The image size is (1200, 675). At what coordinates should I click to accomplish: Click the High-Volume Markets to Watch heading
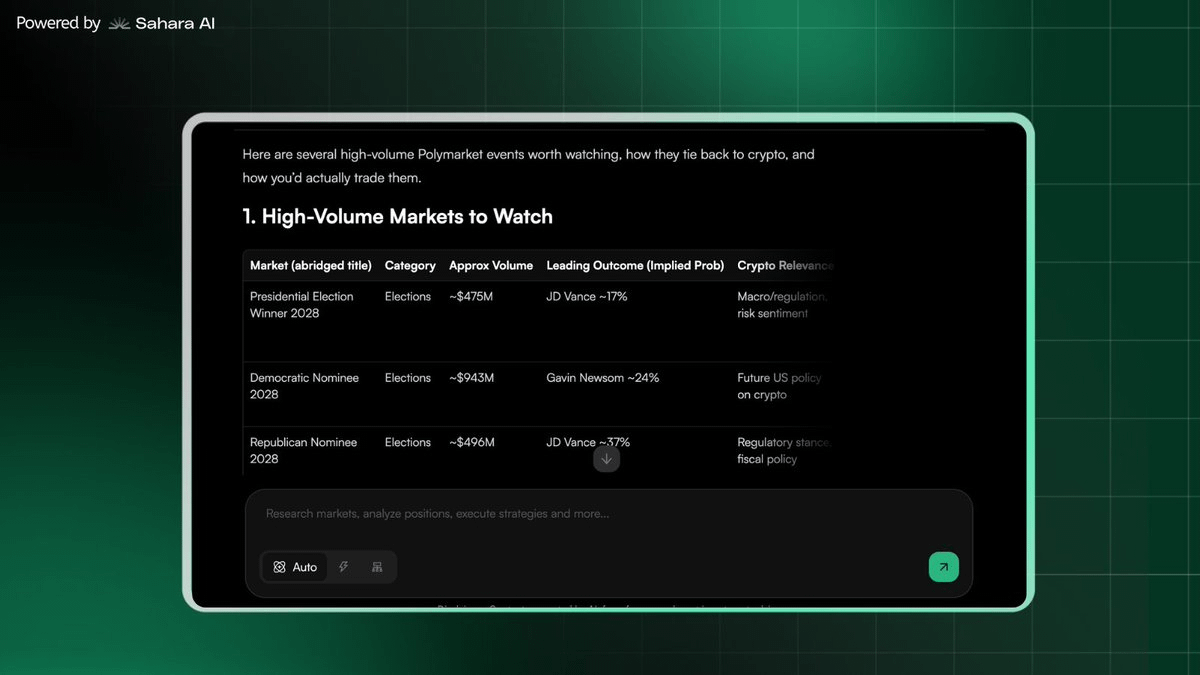point(397,216)
